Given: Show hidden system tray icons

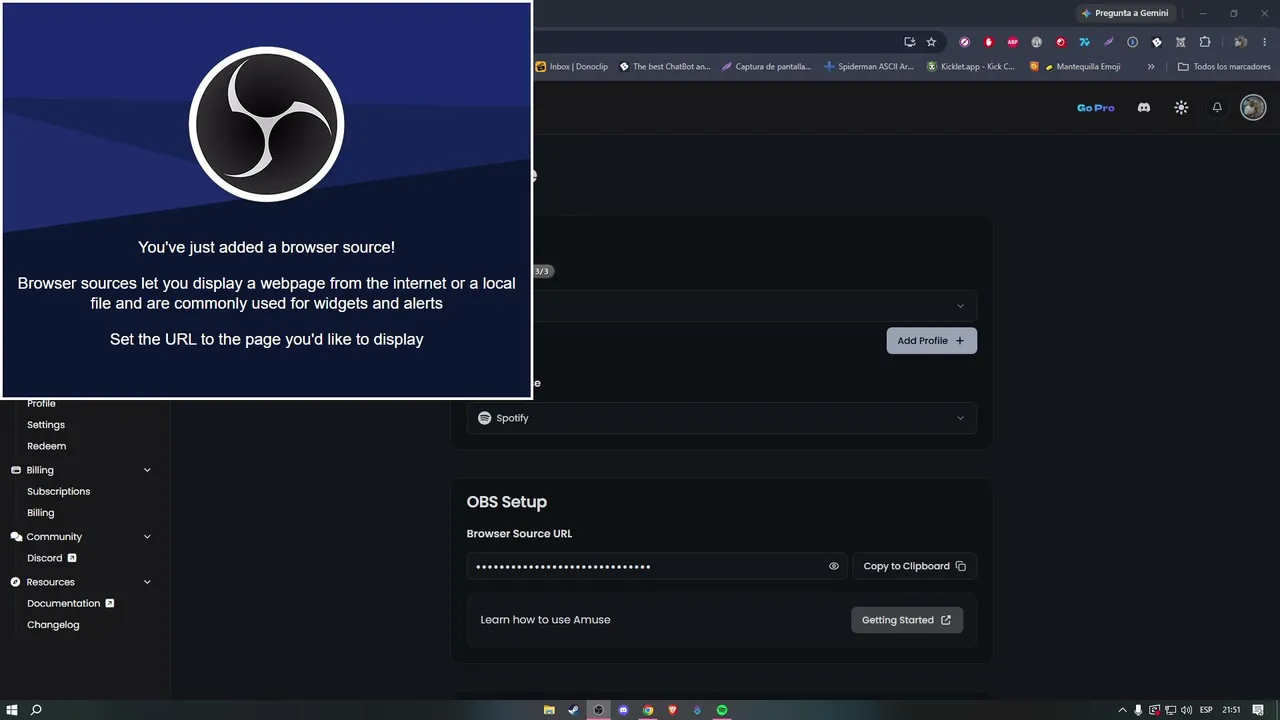Looking at the screenshot, I should pos(1122,710).
